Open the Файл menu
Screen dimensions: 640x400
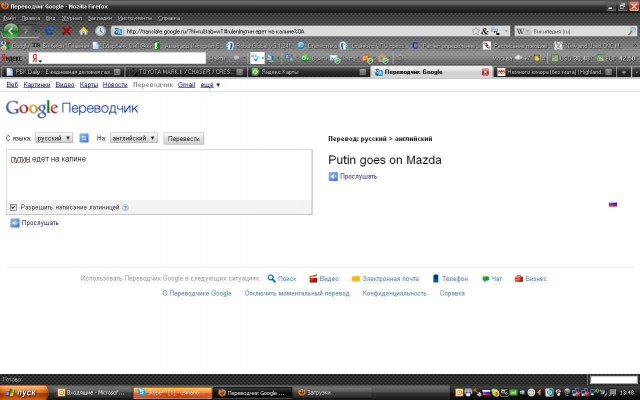point(9,18)
